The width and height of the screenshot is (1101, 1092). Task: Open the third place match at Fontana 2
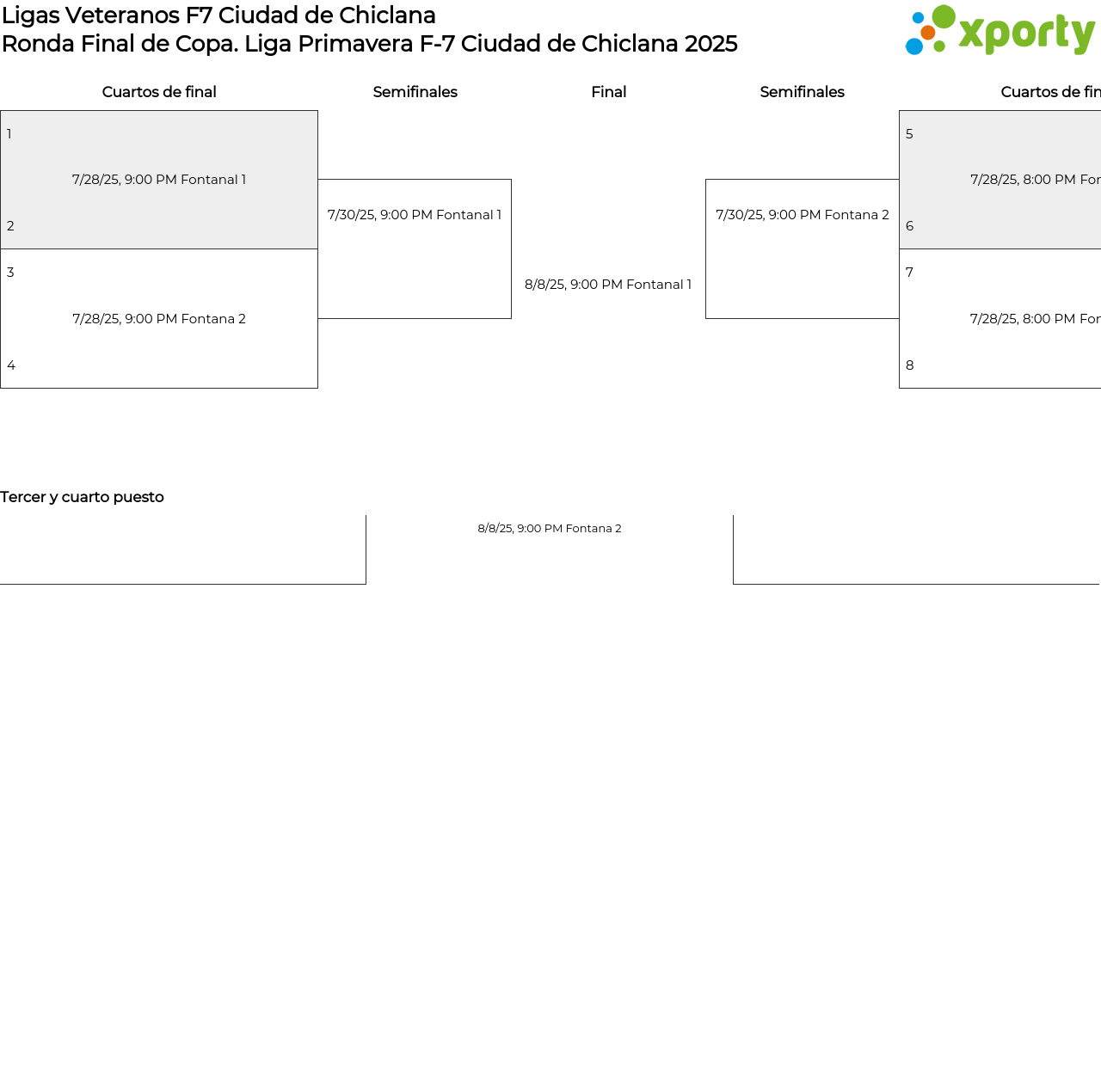550,529
